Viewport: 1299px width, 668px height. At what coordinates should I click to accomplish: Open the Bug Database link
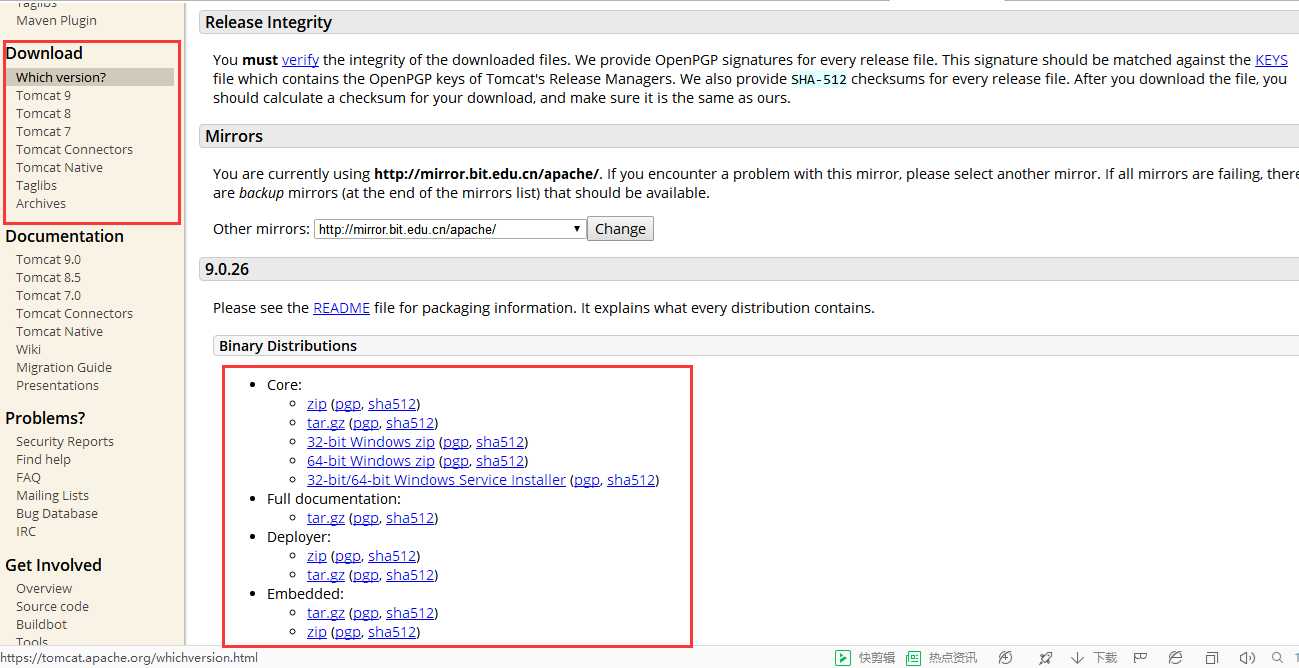(x=57, y=513)
